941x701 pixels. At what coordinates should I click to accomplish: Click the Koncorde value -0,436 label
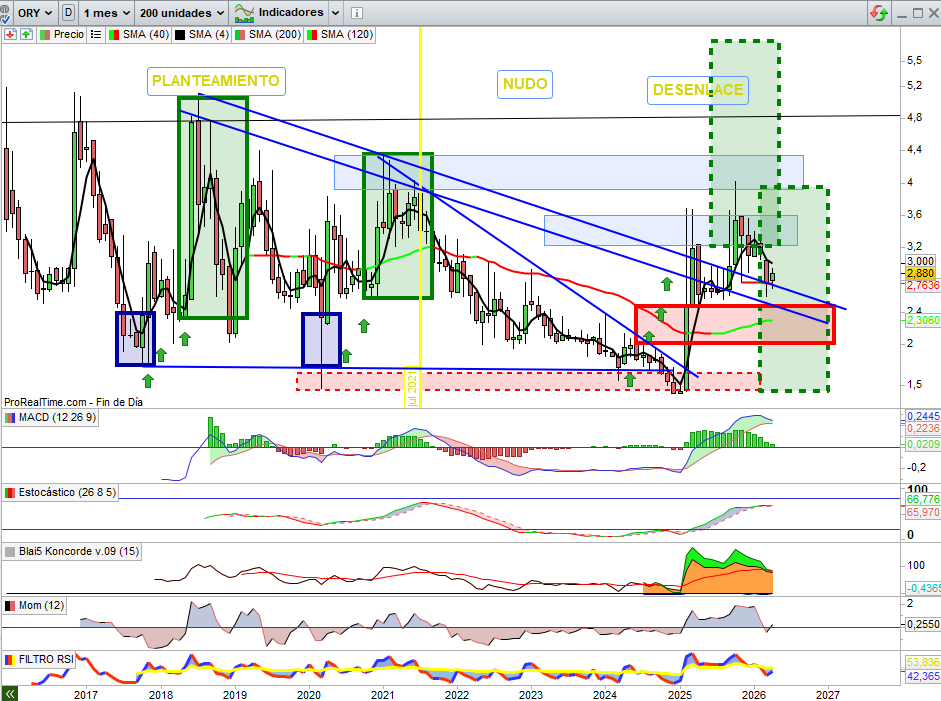[x=922, y=589]
